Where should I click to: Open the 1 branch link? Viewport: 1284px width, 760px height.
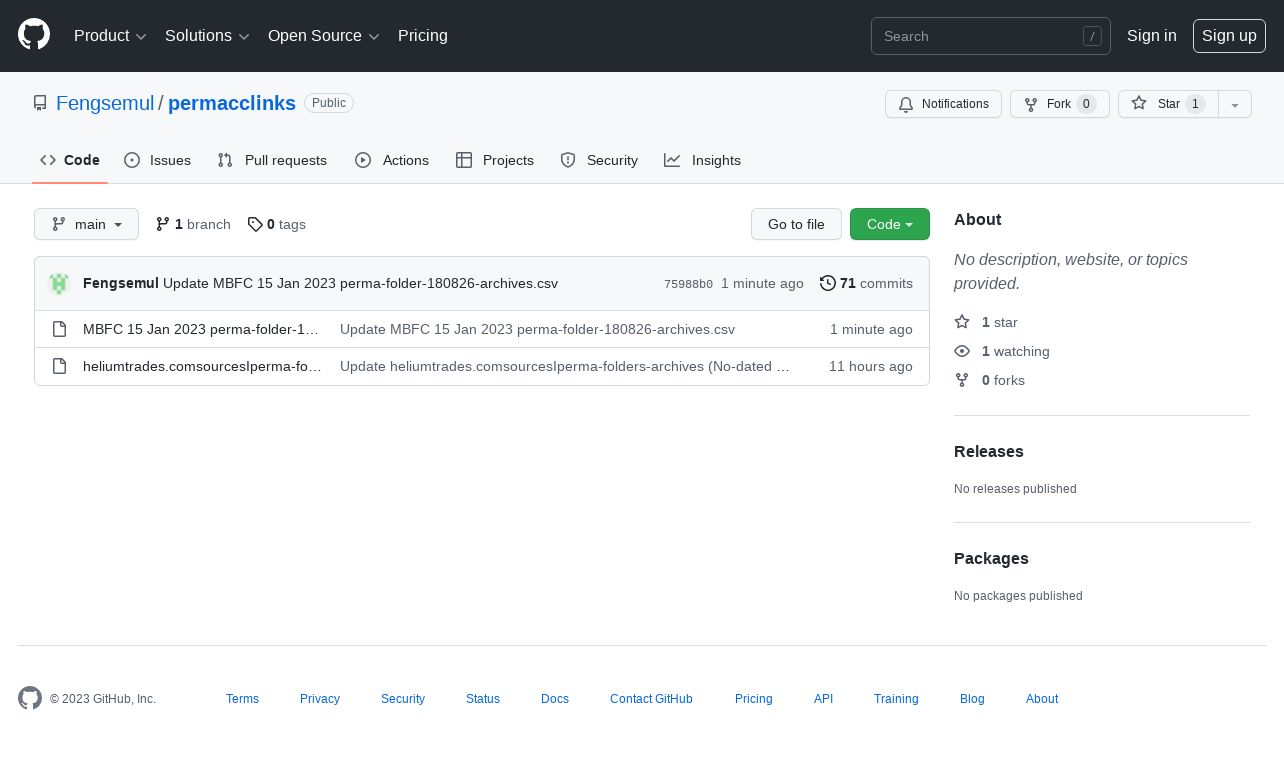pyautogui.click(x=193, y=224)
